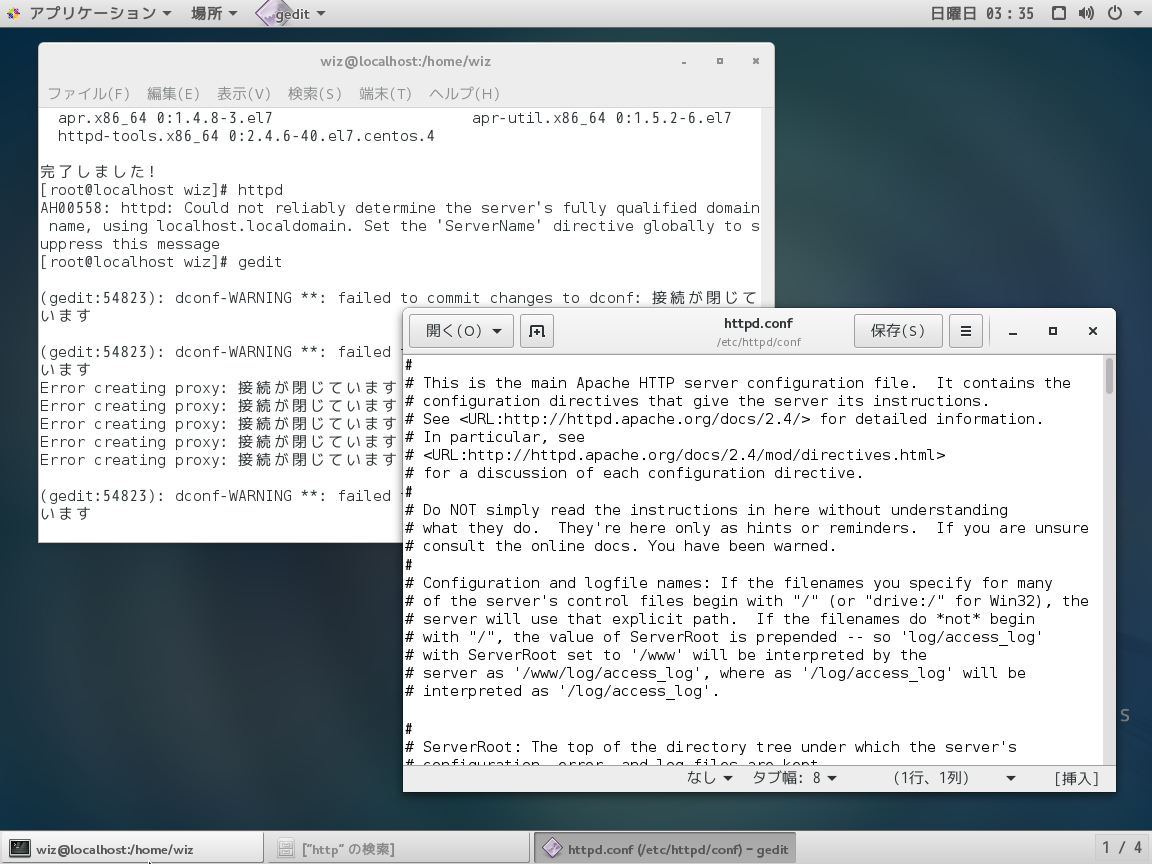Image resolution: width=1152 pixels, height=864 pixels.
Task: Open the タブ幅: 8 tab width dropdown
Action: pyautogui.click(x=794, y=778)
